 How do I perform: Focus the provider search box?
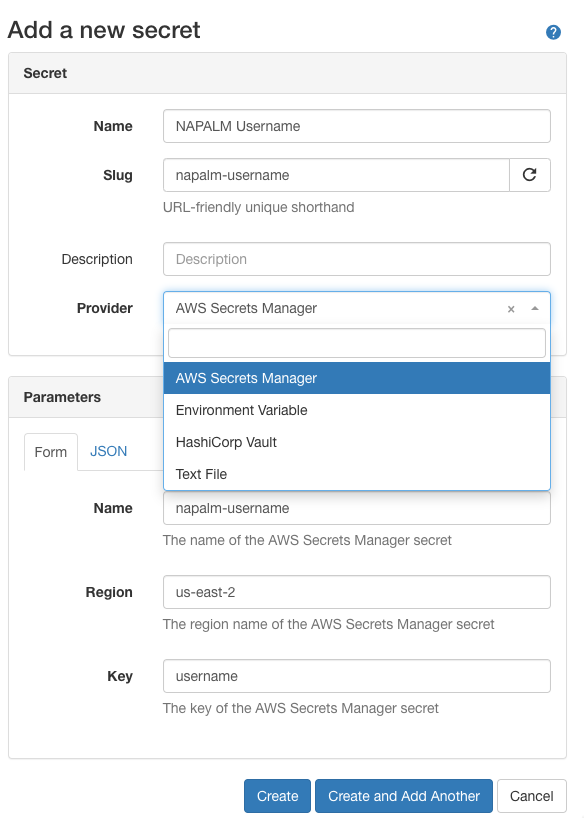357,343
